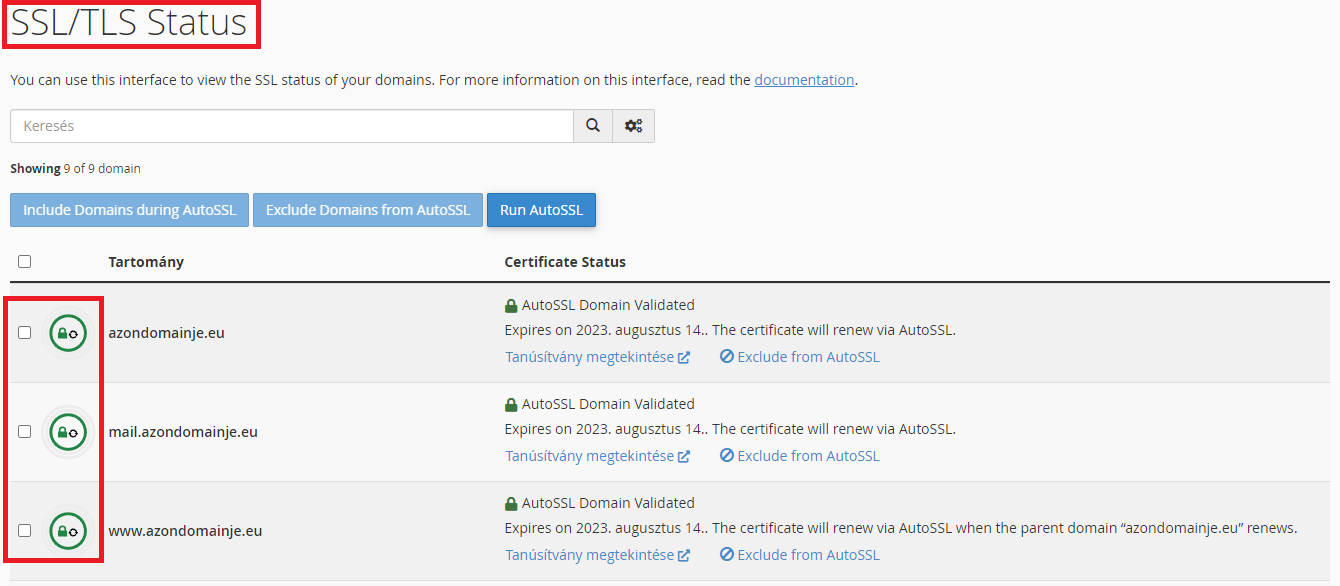Click green padlock beside first AutoSSL Domain Validated
The height and width of the screenshot is (586, 1340).
pos(511,306)
